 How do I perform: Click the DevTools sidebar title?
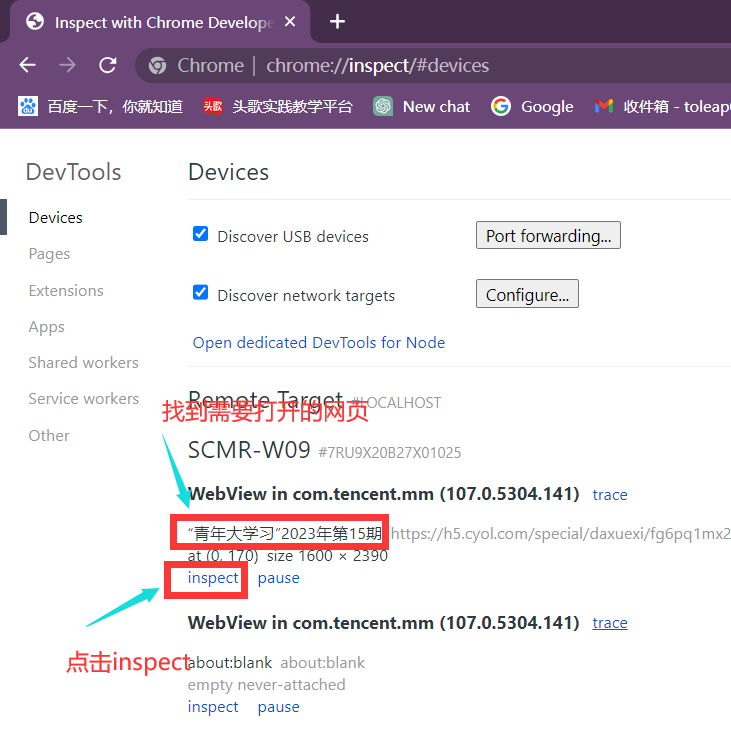point(74,172)
